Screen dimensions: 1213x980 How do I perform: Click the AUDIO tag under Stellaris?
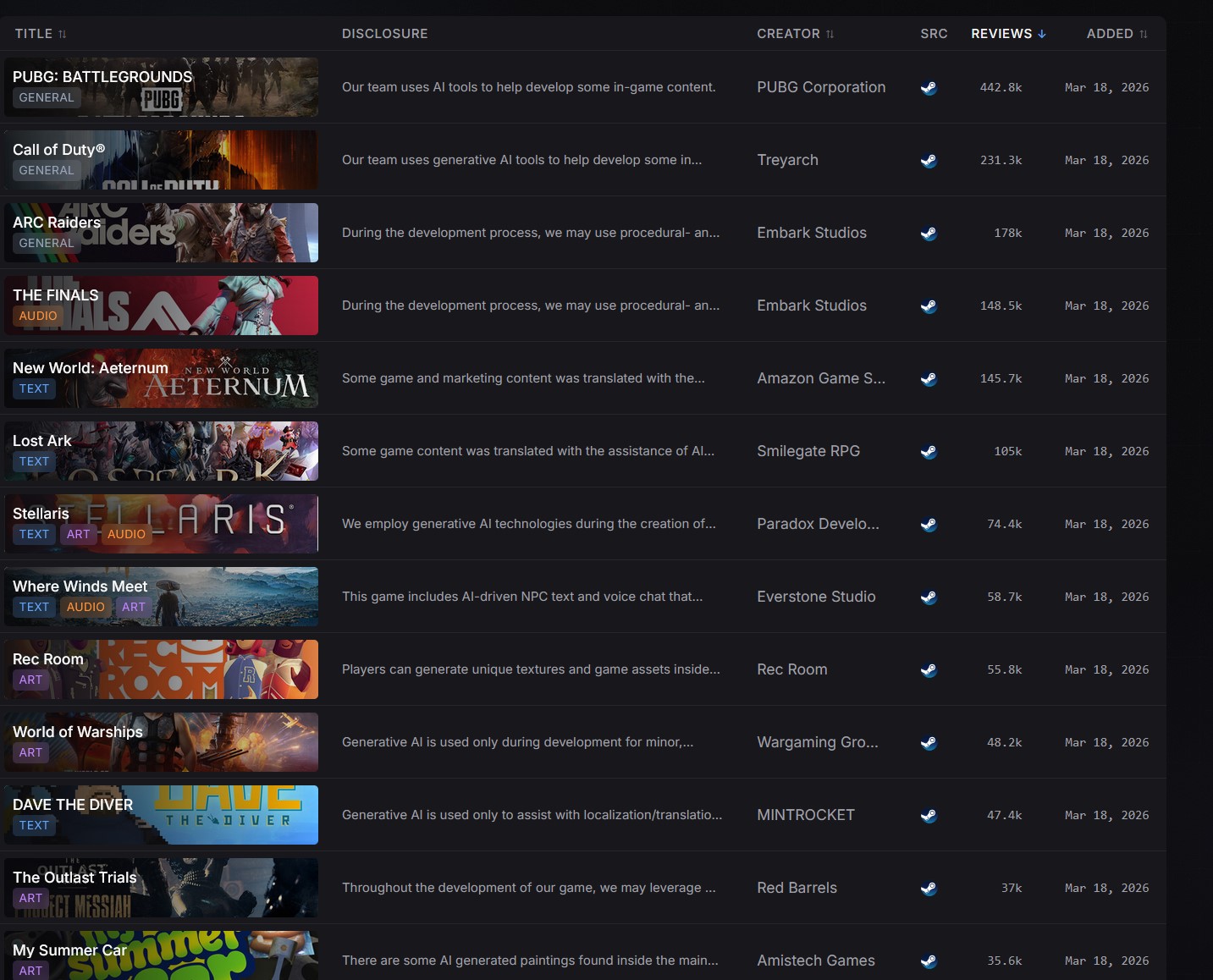[126, 534]
